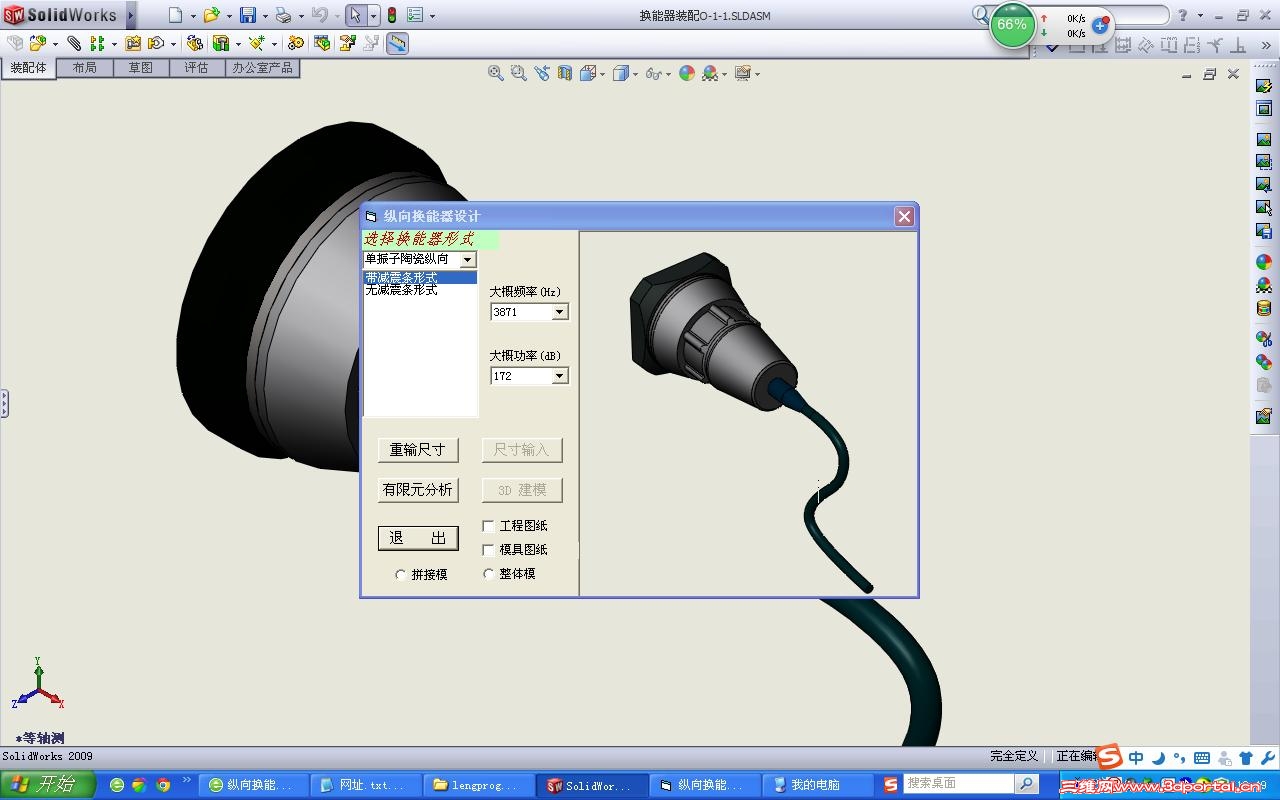
Task: Click the View Settings monitor icon
Action: point(742,73)
